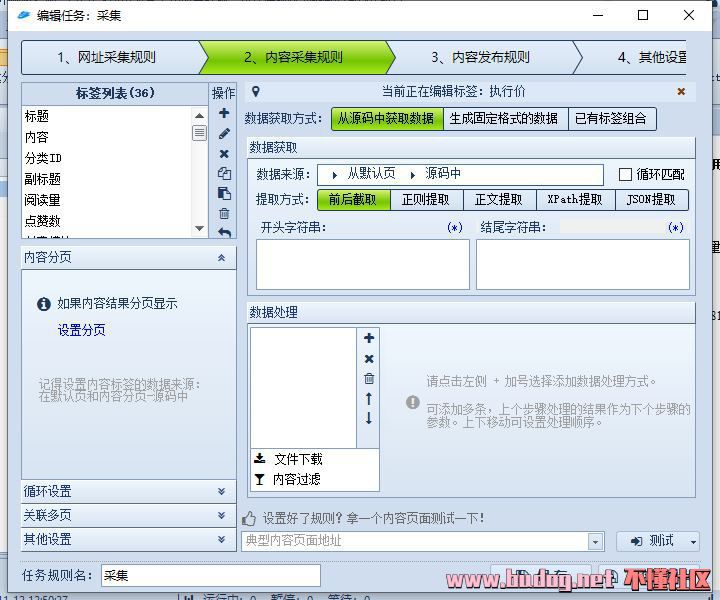Image resolution: width=720 pixels, height=600 pixels.
Task: Move the processing step down with the arrow
Action: (369, 418)
